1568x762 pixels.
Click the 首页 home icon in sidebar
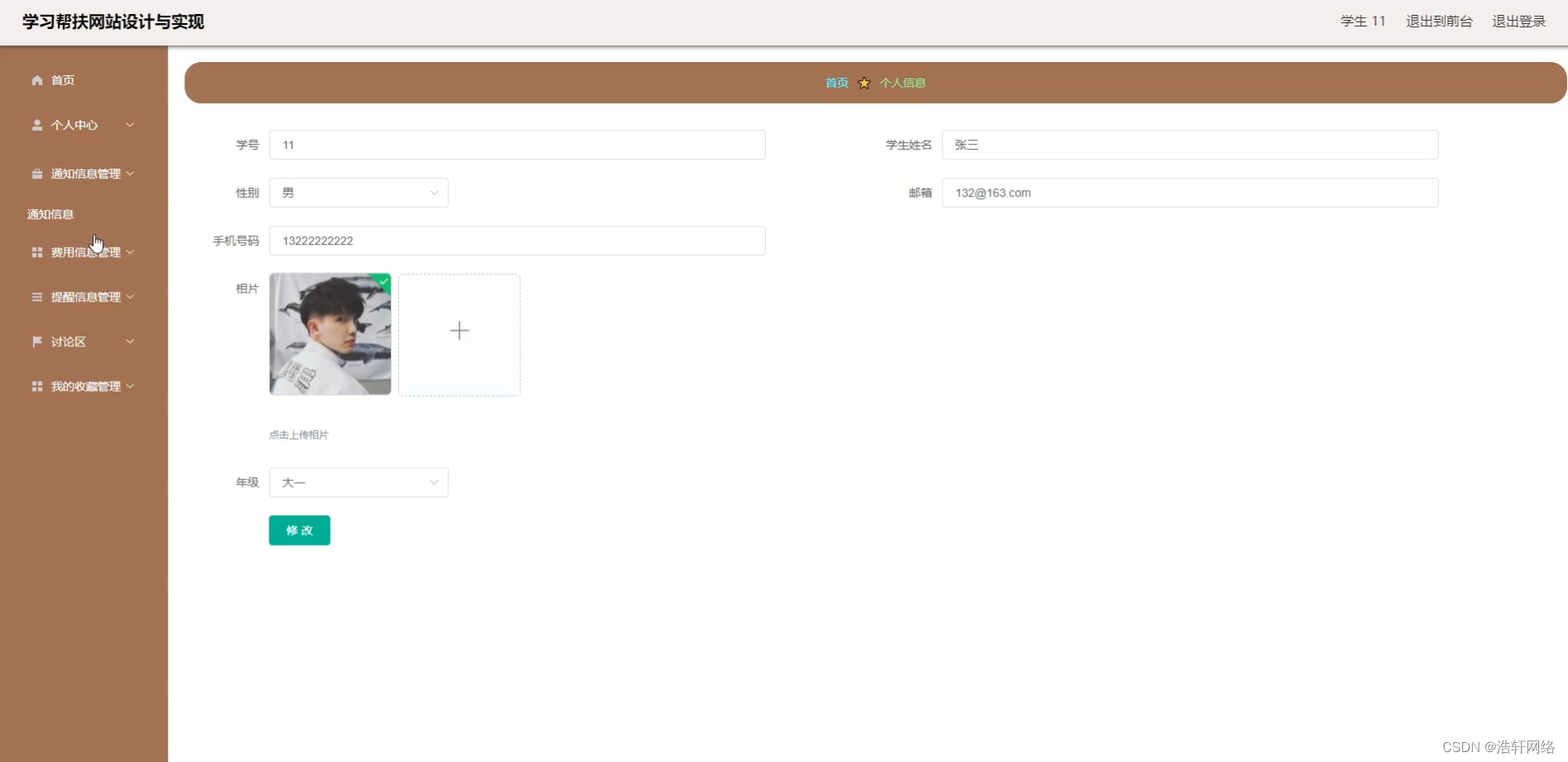click(36, 80)
